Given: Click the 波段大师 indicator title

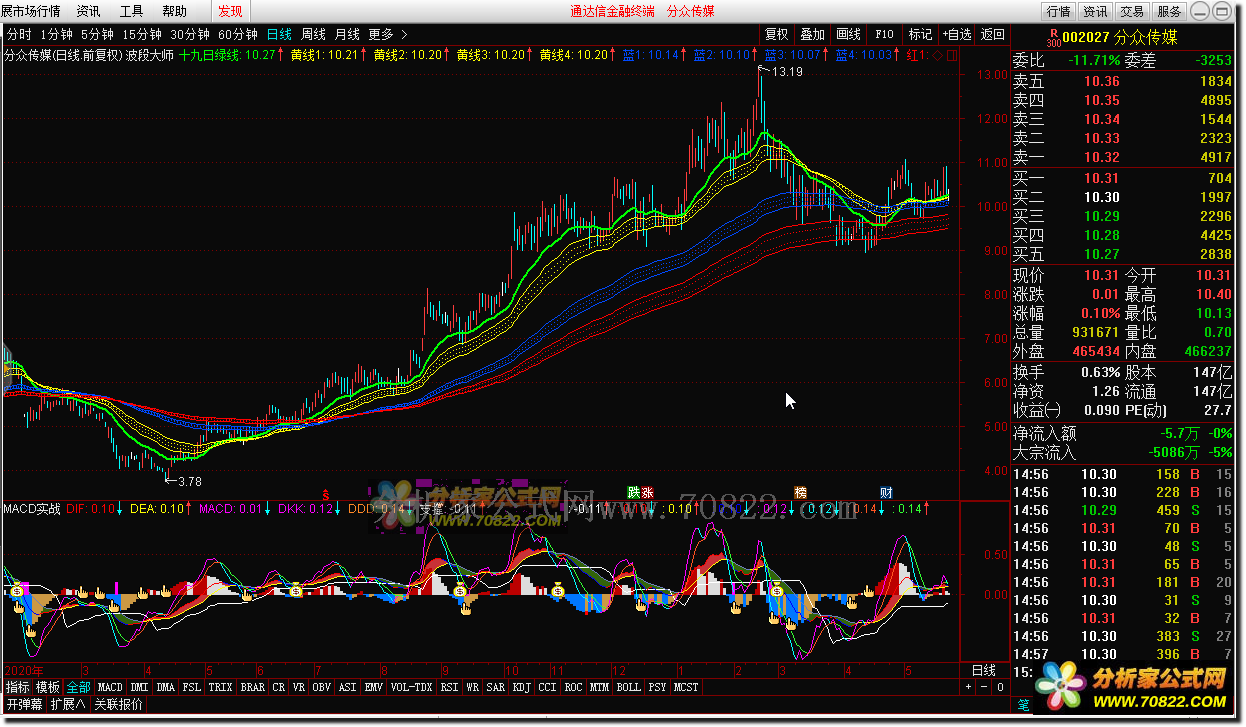Looking at the screenshot, I should (x=150, y=55).
